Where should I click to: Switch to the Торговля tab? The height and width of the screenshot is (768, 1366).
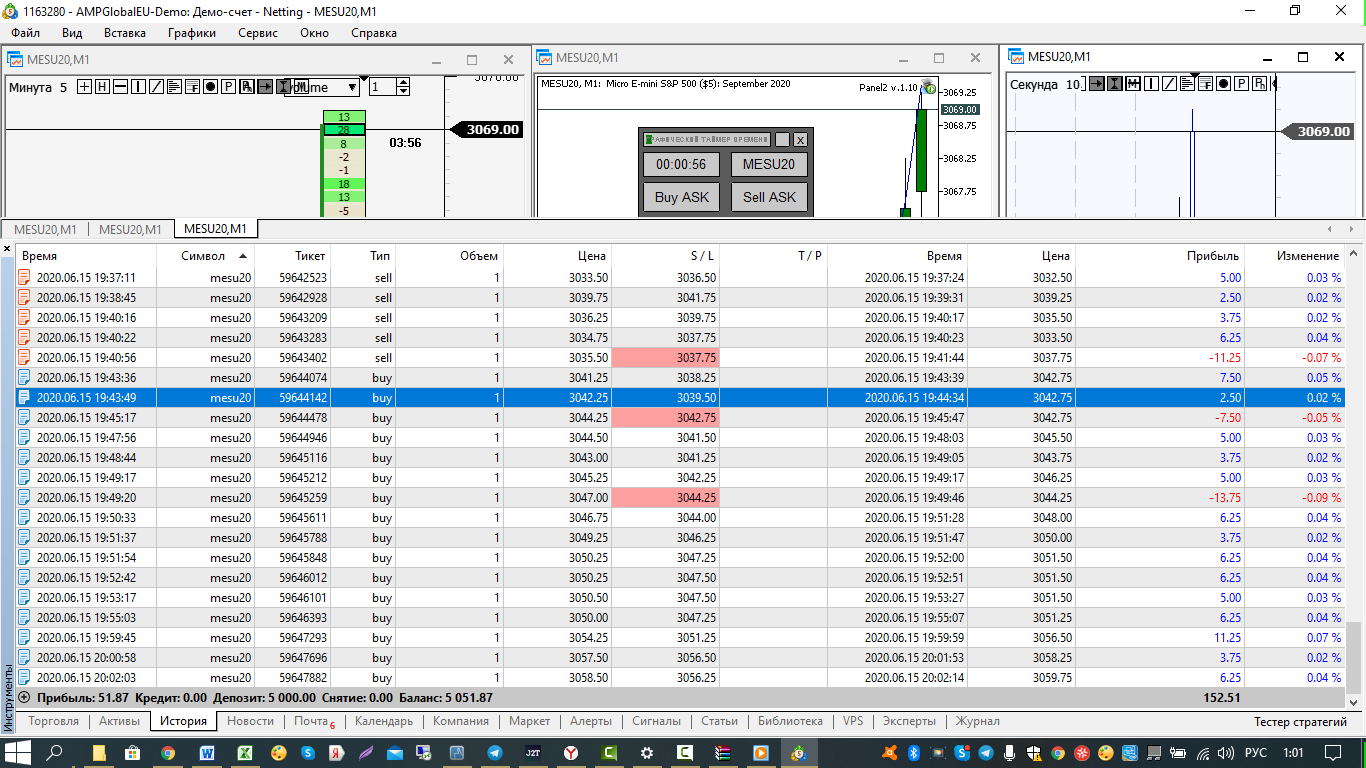pos(54,721)
